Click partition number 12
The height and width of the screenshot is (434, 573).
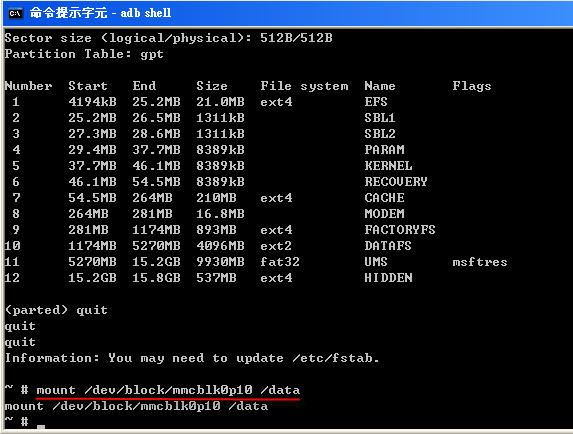click(12, 278)
